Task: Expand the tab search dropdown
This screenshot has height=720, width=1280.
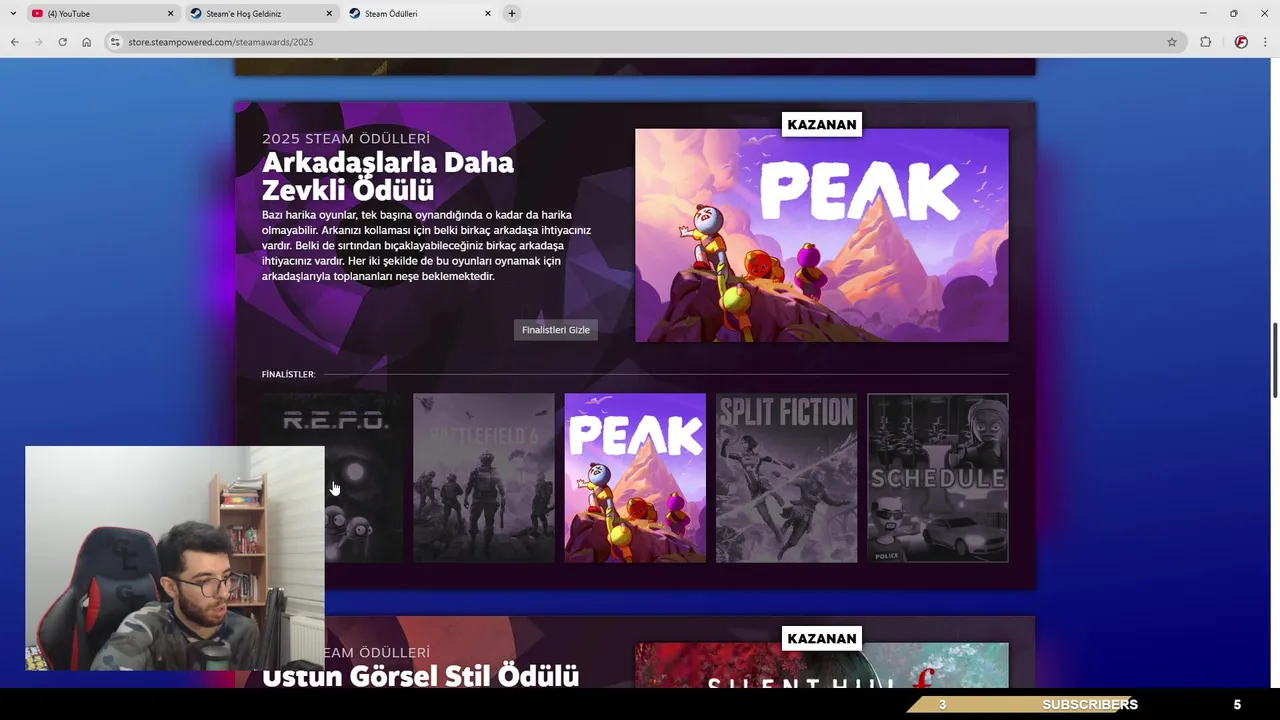Action: (x=12, y=13)
